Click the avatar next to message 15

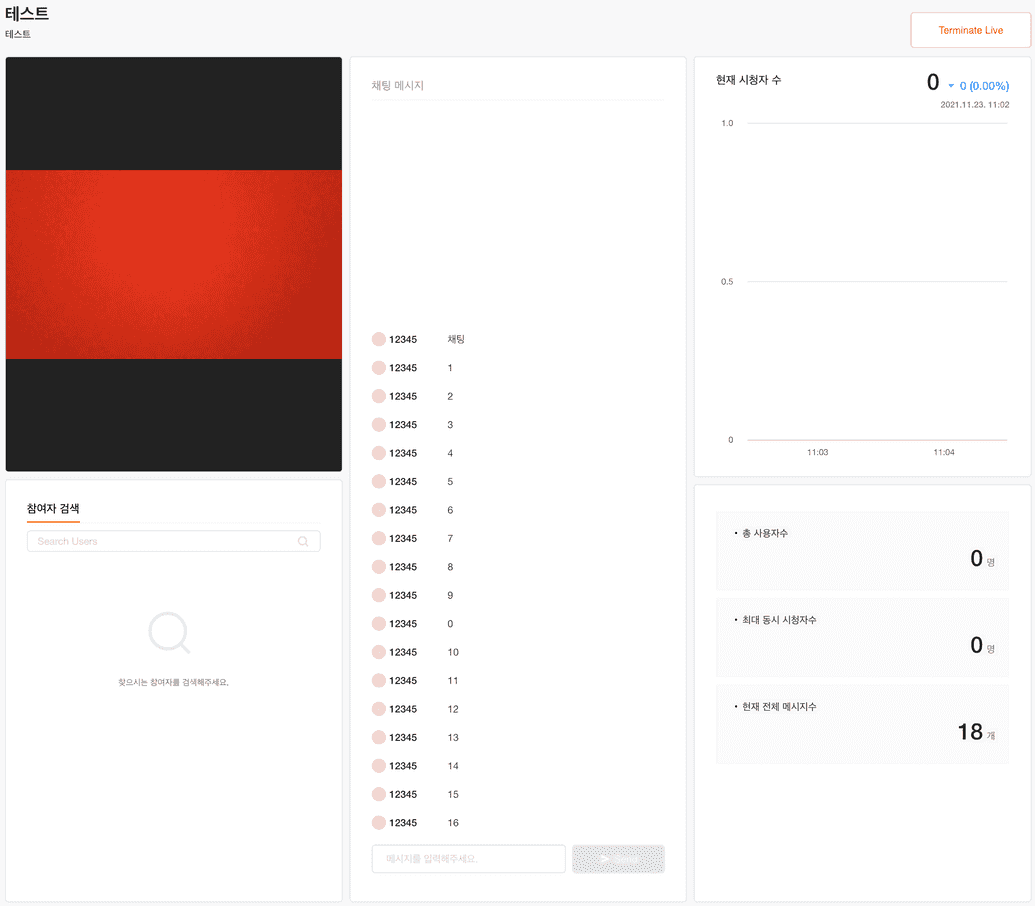coord(379,794)
